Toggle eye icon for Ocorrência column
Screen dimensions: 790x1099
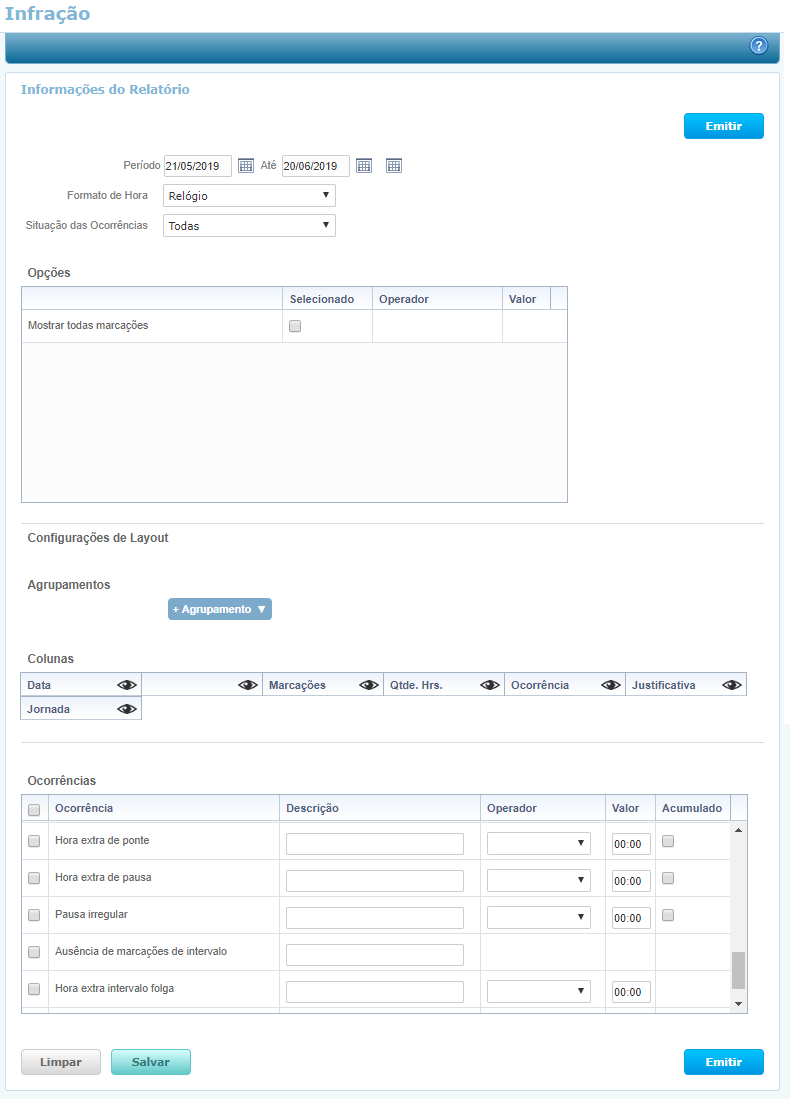tap(610, 685)
